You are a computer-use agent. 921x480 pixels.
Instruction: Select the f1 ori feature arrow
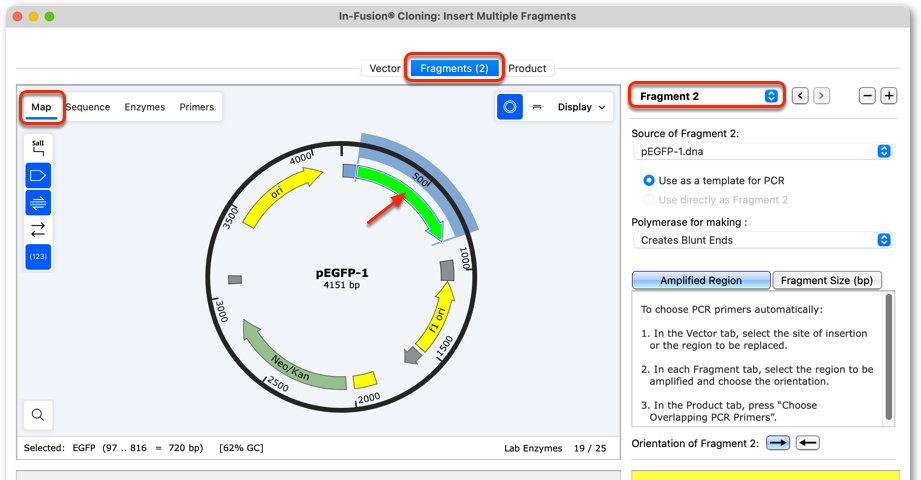(x=438, y=318)
